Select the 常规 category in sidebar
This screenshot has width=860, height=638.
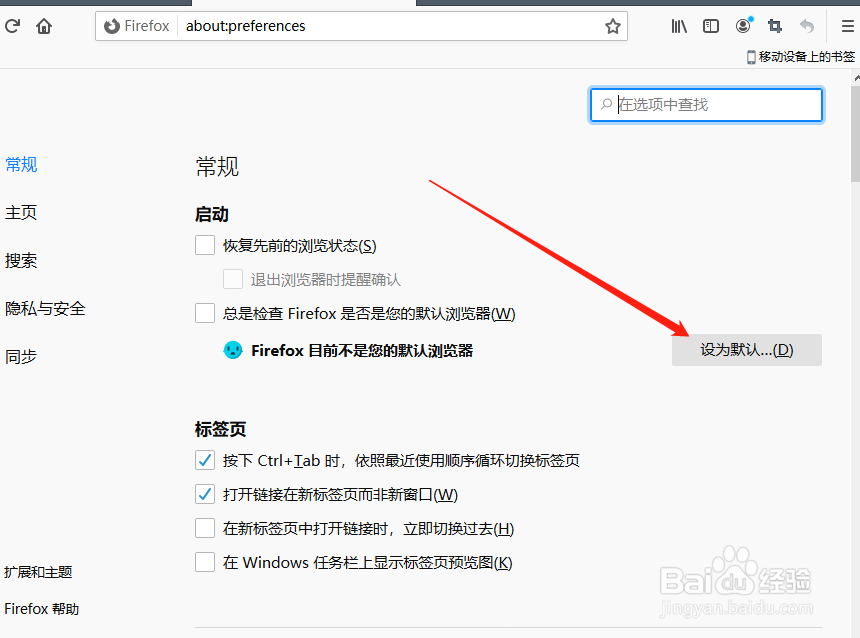(x=21, y=164)
